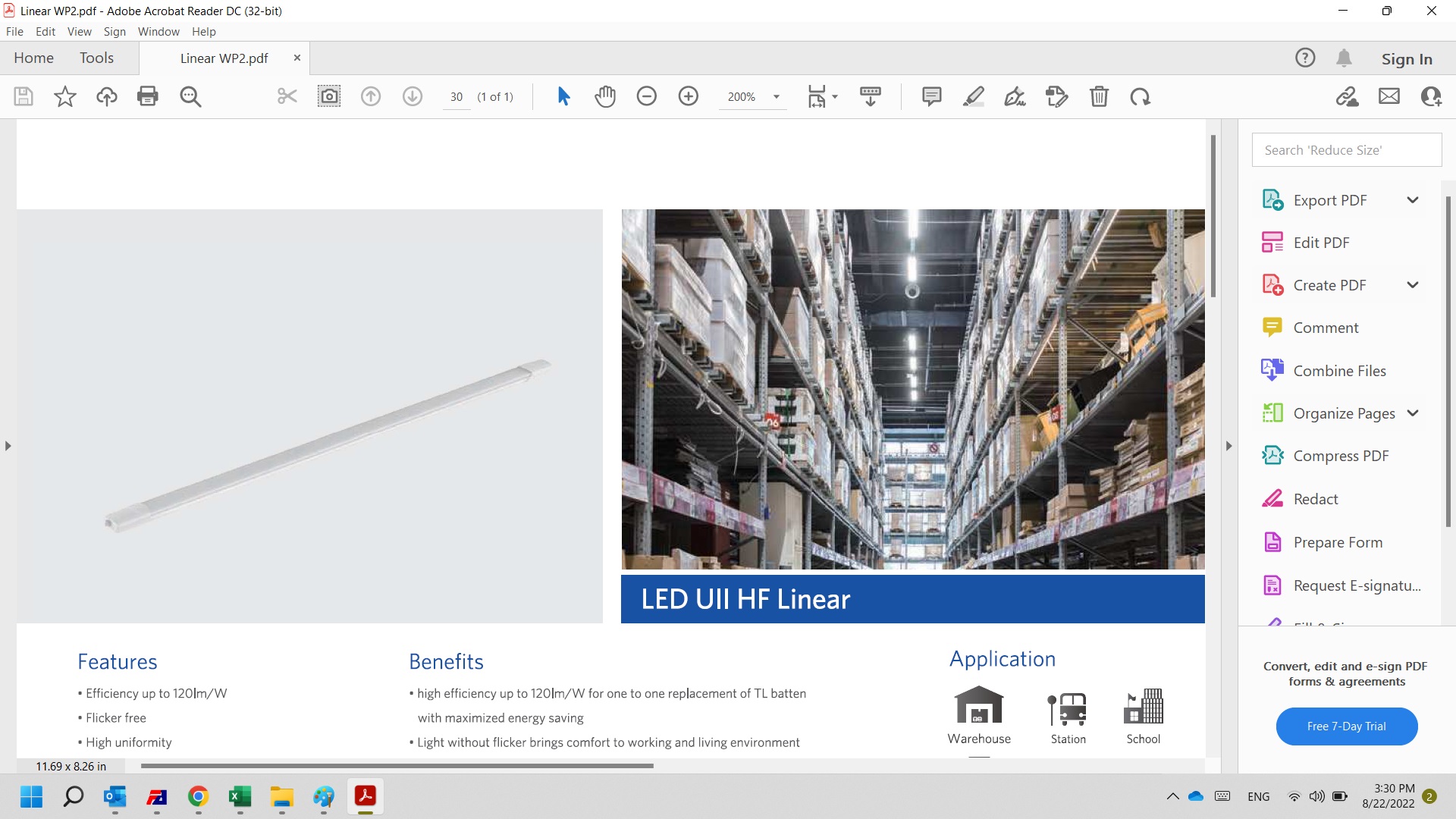Viewport: 1456px width, 819px height.
Task: Click the Sign In link
Action: coord(1407,58)
